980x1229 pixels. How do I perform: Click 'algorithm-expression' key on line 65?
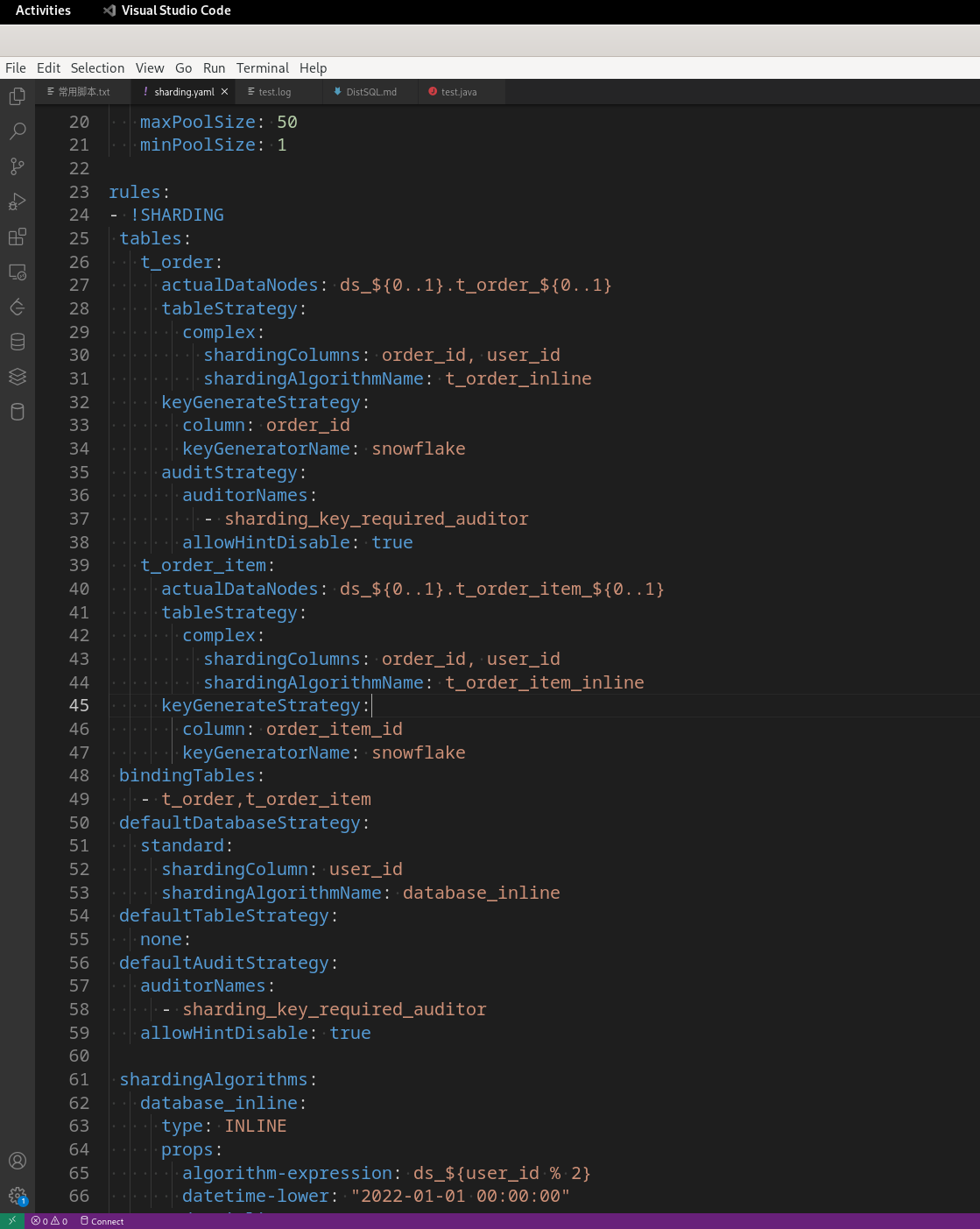point(287,1173)
